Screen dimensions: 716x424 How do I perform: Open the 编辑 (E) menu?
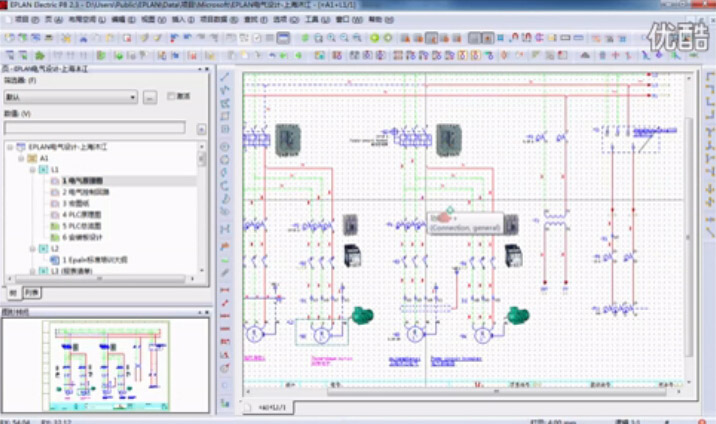[123, 20]
